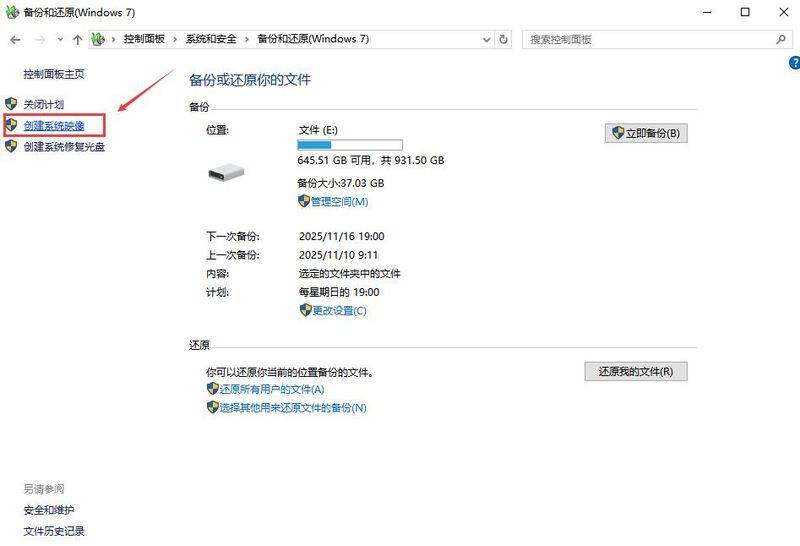Click next backup time 2025/11/16 19:00
Viewport: 800px width, 546px height.
point(341,236)
